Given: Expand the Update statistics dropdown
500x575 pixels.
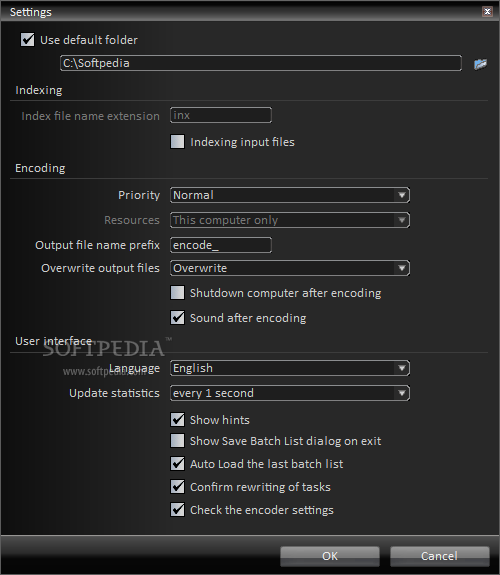Looking at the screenshot, I should (290, 393).
